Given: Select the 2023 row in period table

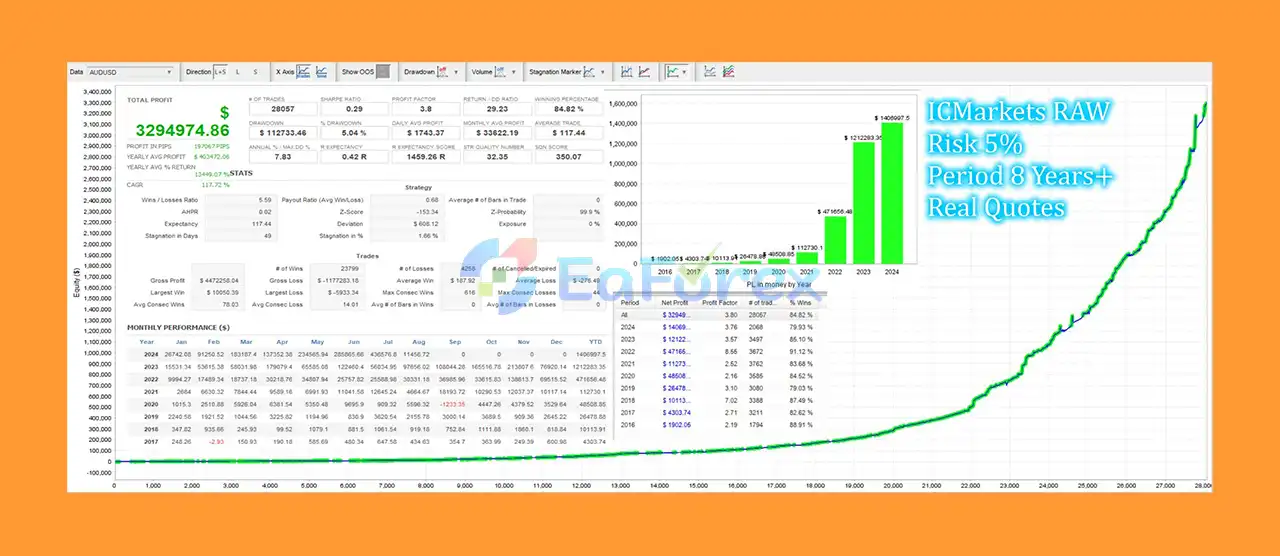Looking at the screenshot, I should pos(719,339).
